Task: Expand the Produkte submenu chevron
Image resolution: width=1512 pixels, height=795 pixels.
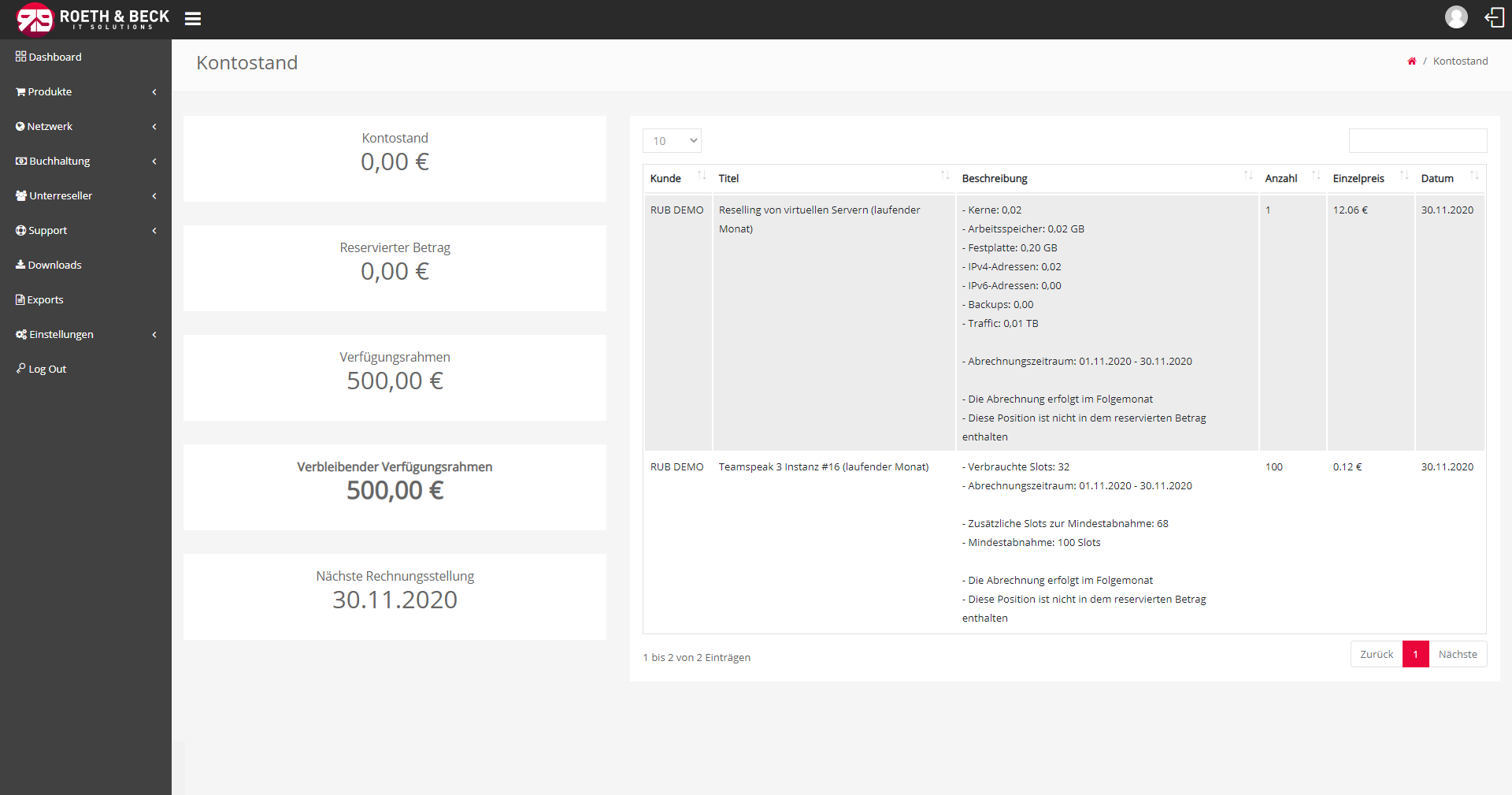Action: click(154, 92)
